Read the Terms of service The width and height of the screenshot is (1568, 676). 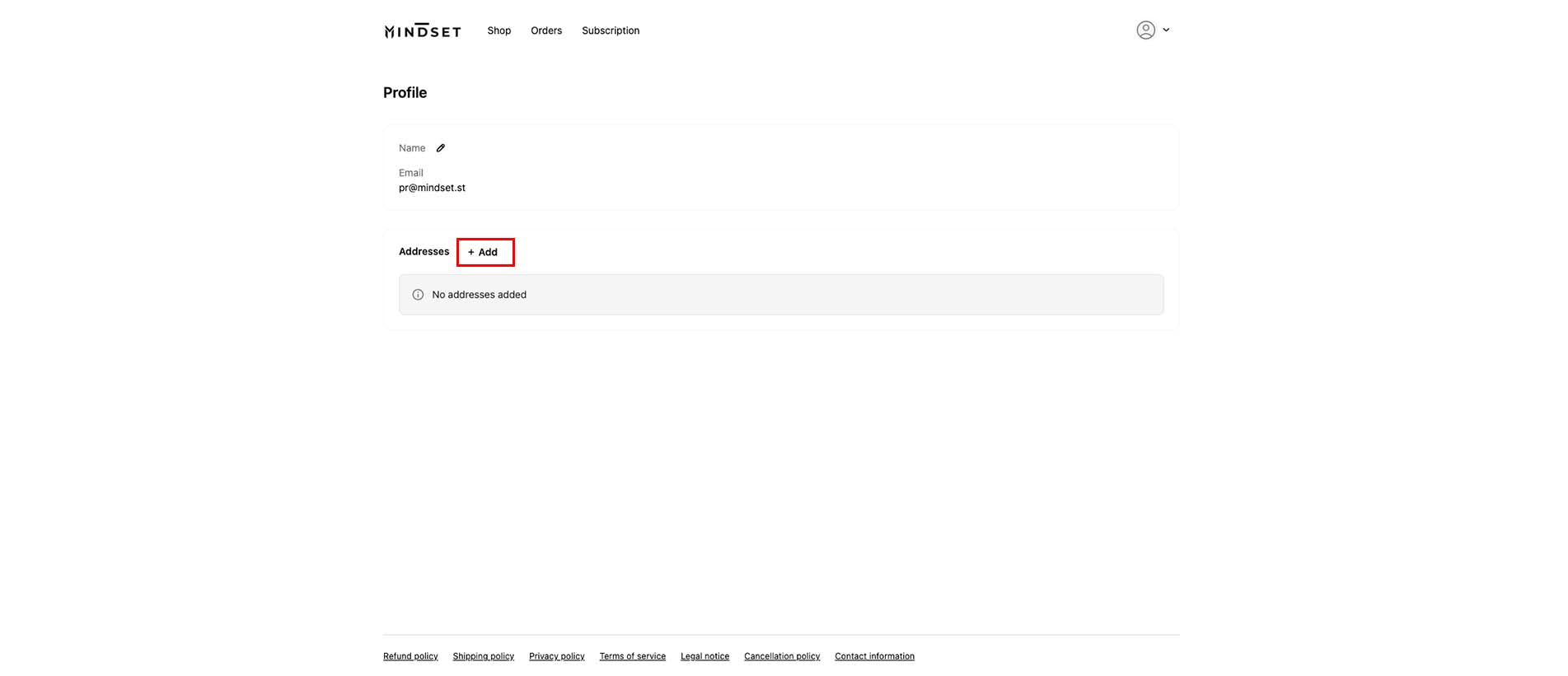(632, 656)
